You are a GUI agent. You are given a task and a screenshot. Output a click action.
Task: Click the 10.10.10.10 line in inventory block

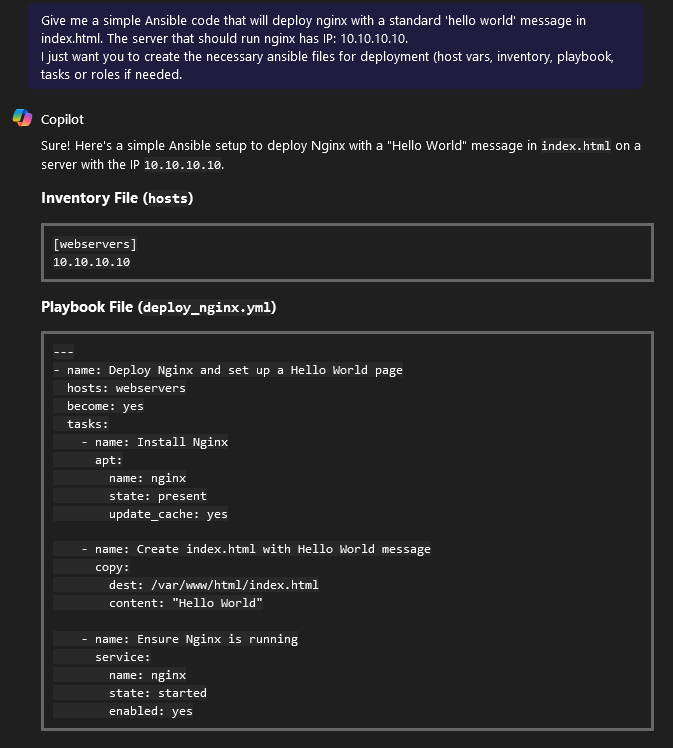[92, 262]
